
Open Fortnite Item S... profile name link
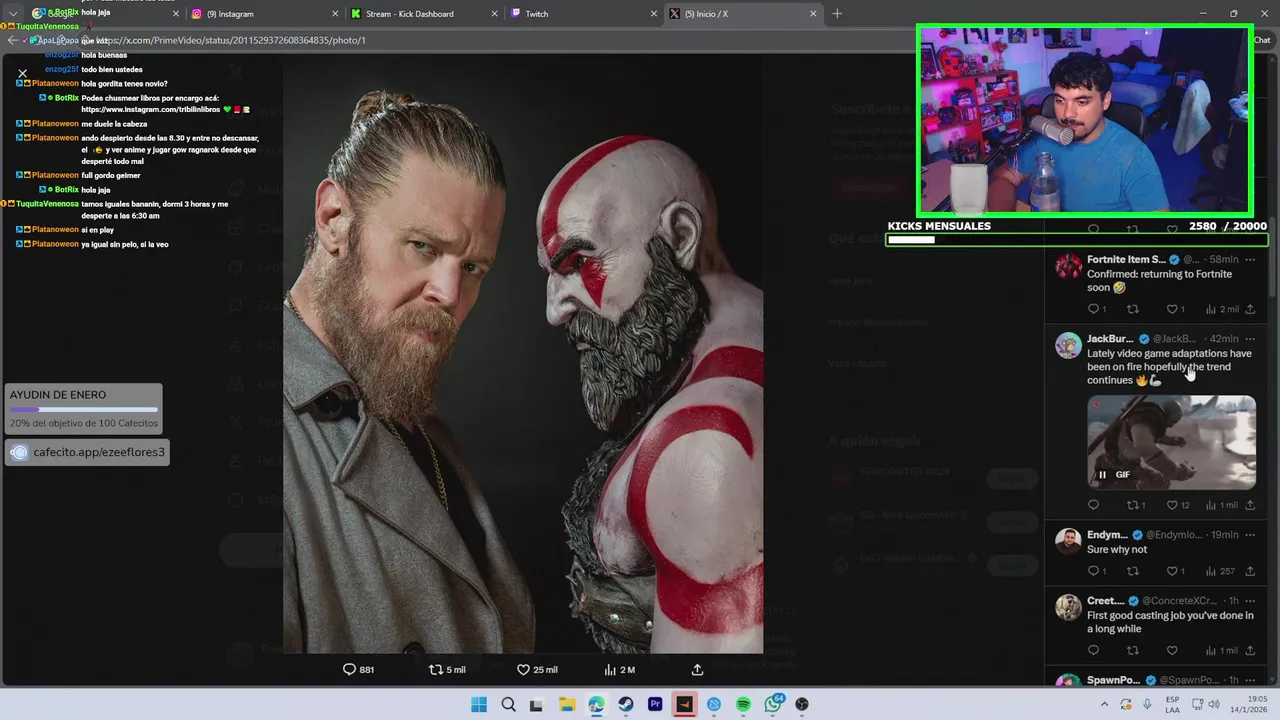(1126, 259)
